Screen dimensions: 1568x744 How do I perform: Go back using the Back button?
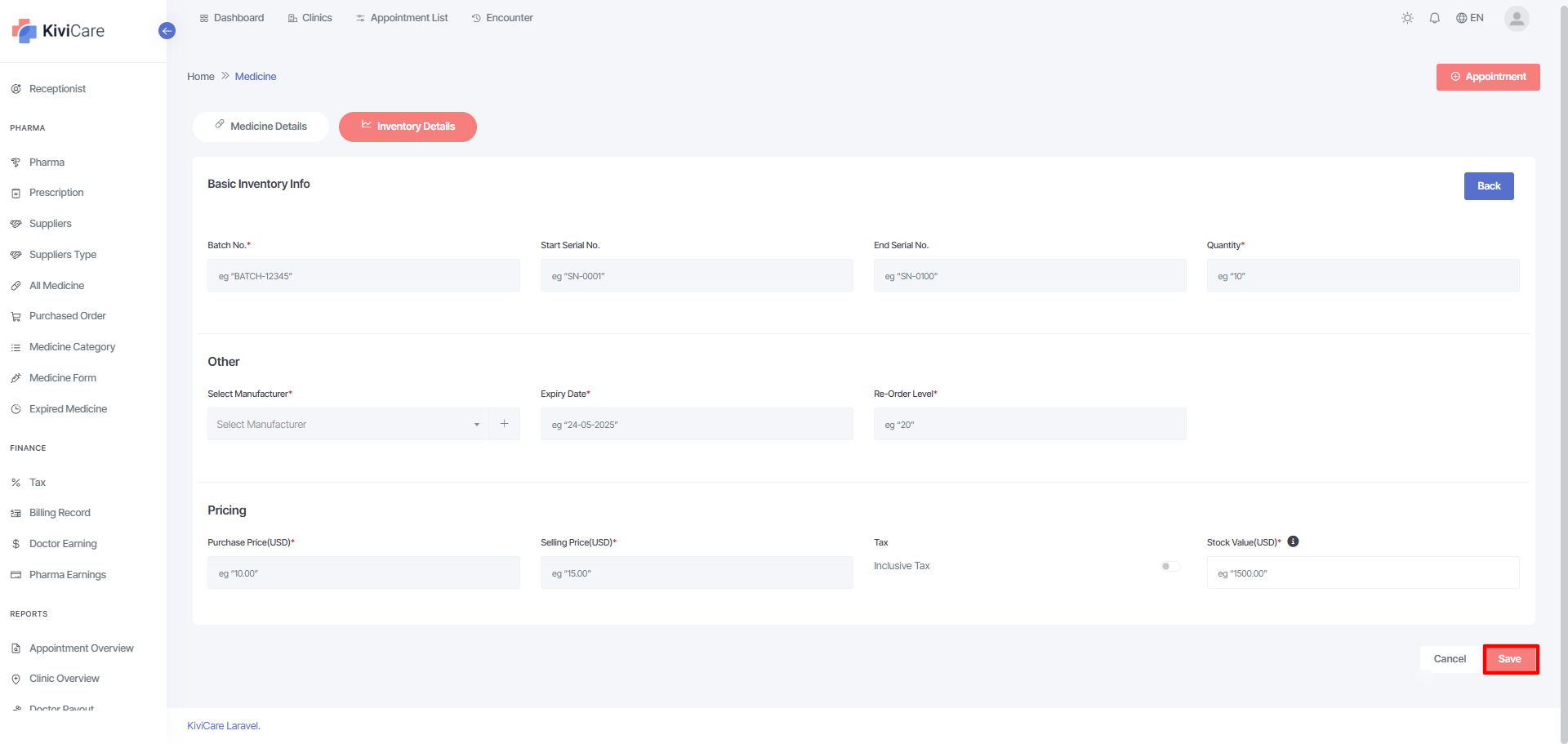point(1488,186)
